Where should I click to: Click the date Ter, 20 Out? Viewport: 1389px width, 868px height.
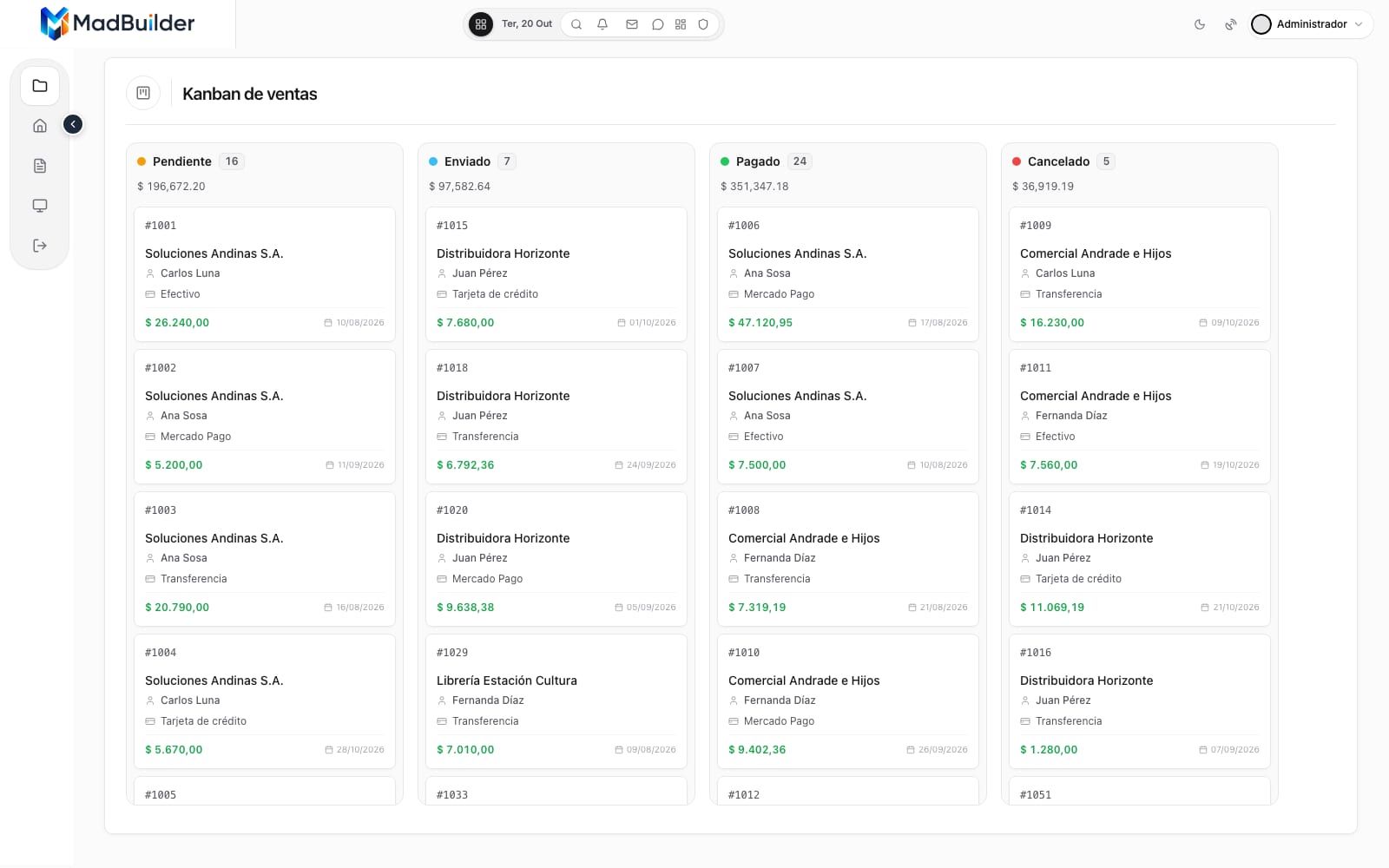pos(527,24)
